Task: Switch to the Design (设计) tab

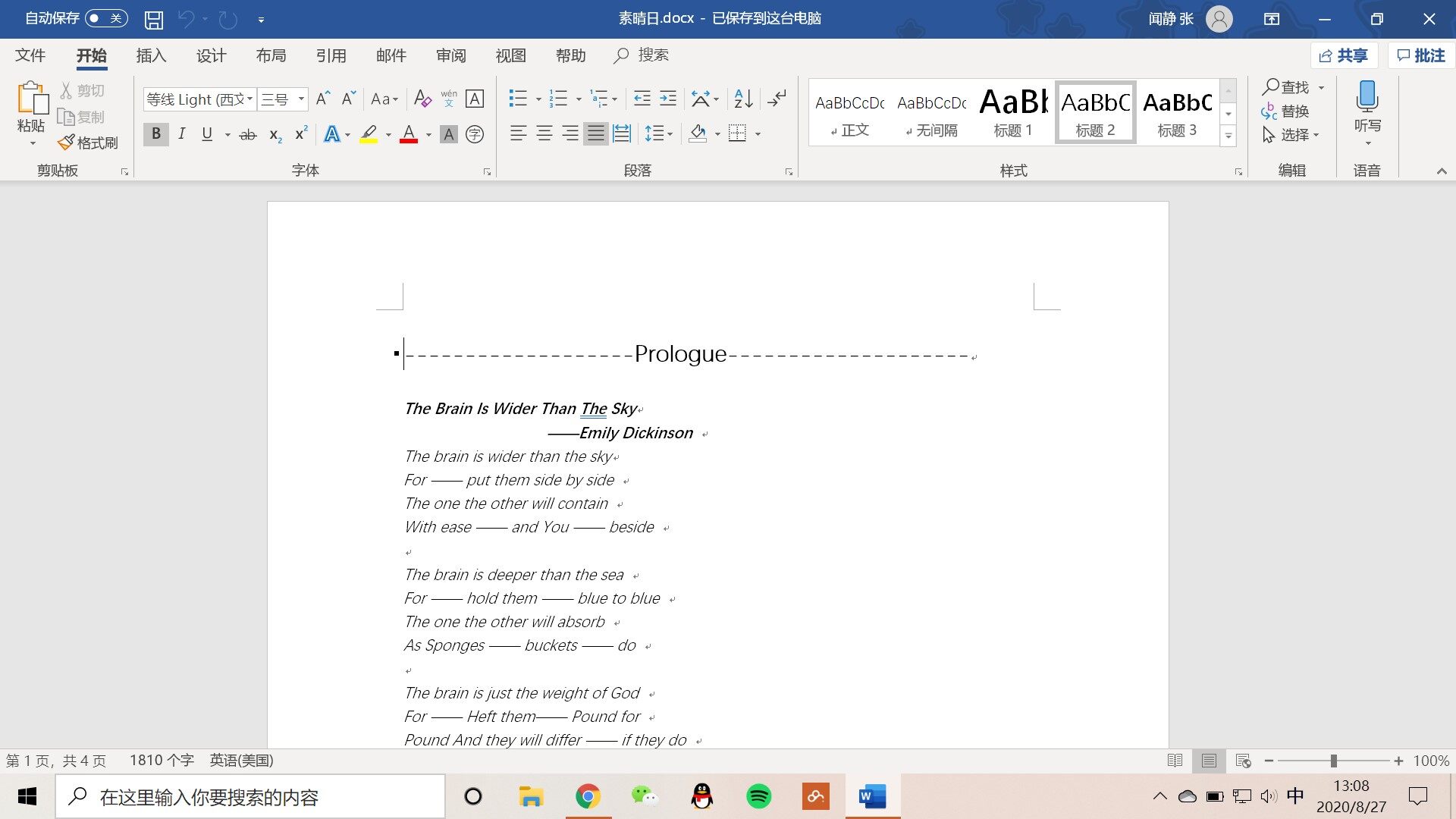Action: click(x=211, y=55)
